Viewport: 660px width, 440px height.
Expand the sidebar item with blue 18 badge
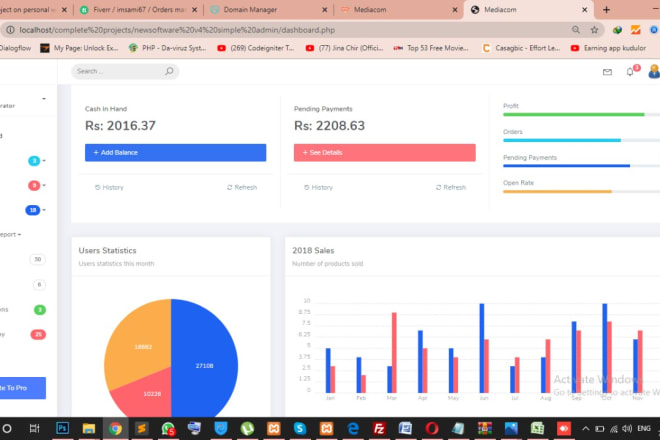pyautogui.click(x=35, y=210)
